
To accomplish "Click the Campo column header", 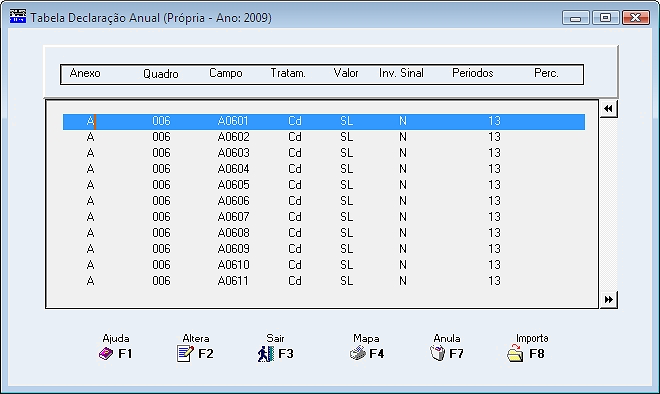I will (226, 73).
